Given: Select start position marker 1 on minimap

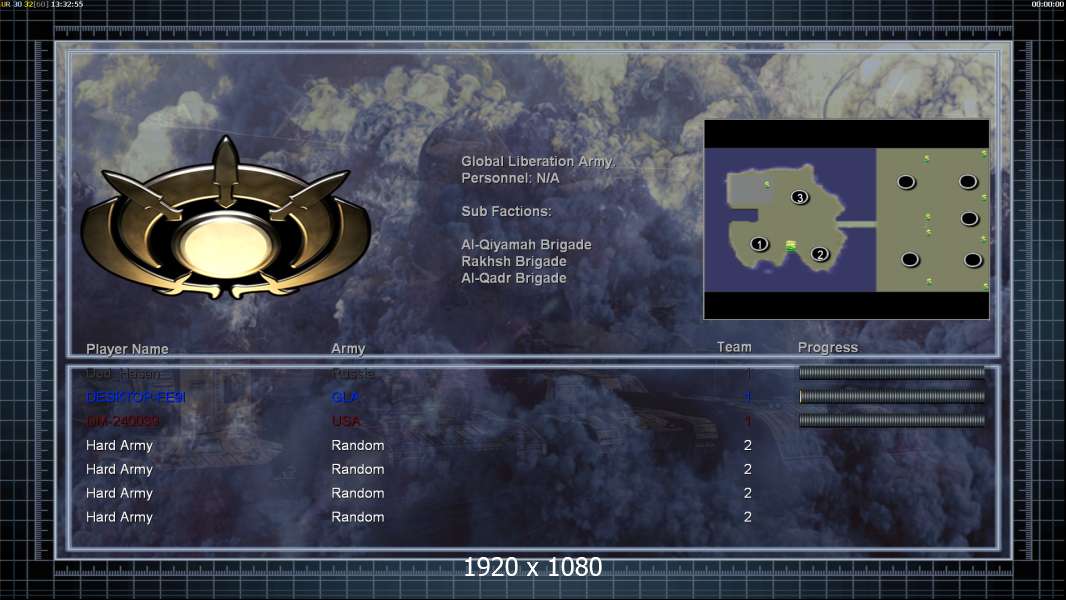Looking at the screenshot, I should pos(759,244).
